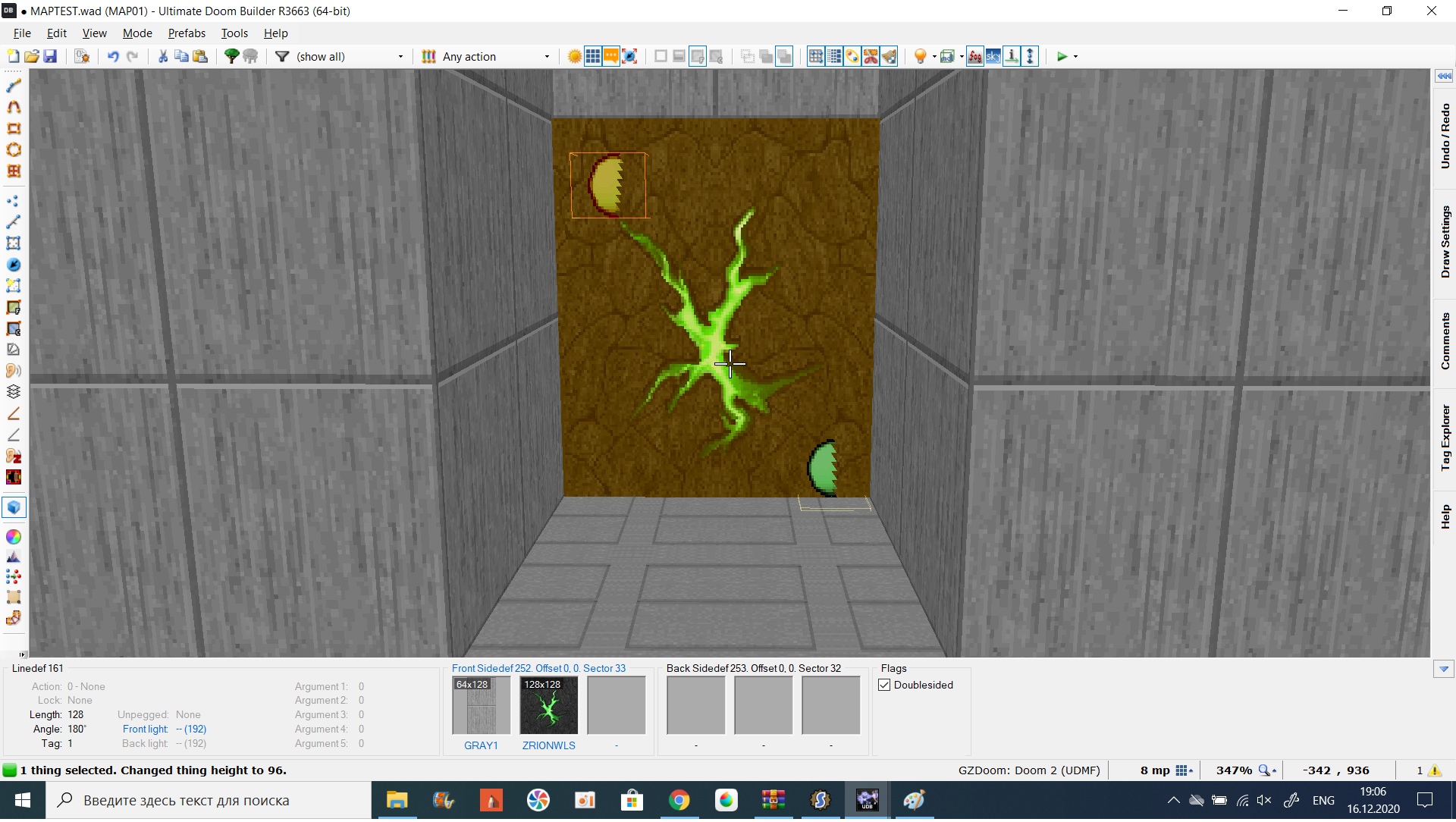Screen dimensions: 1456x822
Task: Select the Draw Lines mode tool
Action: tap(14, 86)
